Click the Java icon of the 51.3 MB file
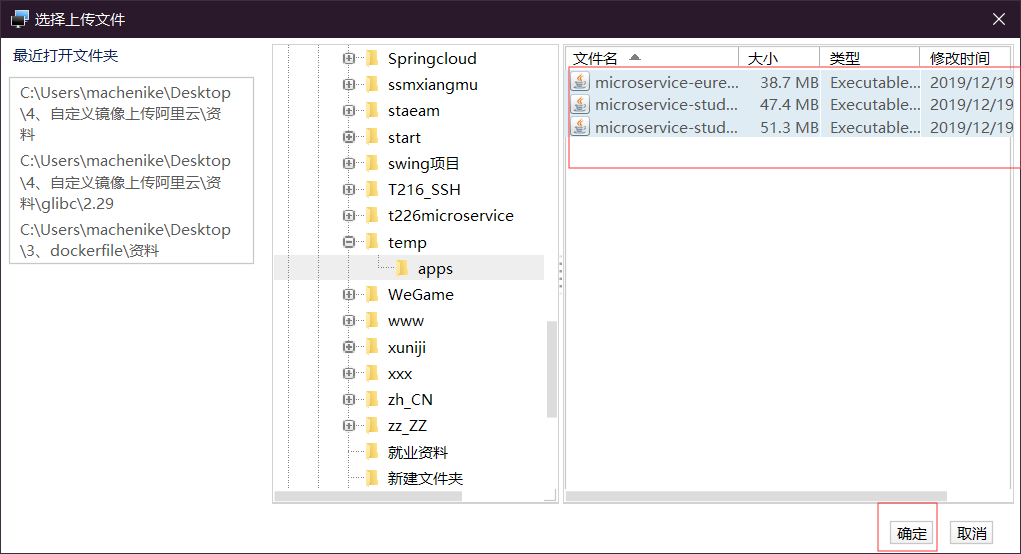The image size is (1021, 554). coord(580,127)
